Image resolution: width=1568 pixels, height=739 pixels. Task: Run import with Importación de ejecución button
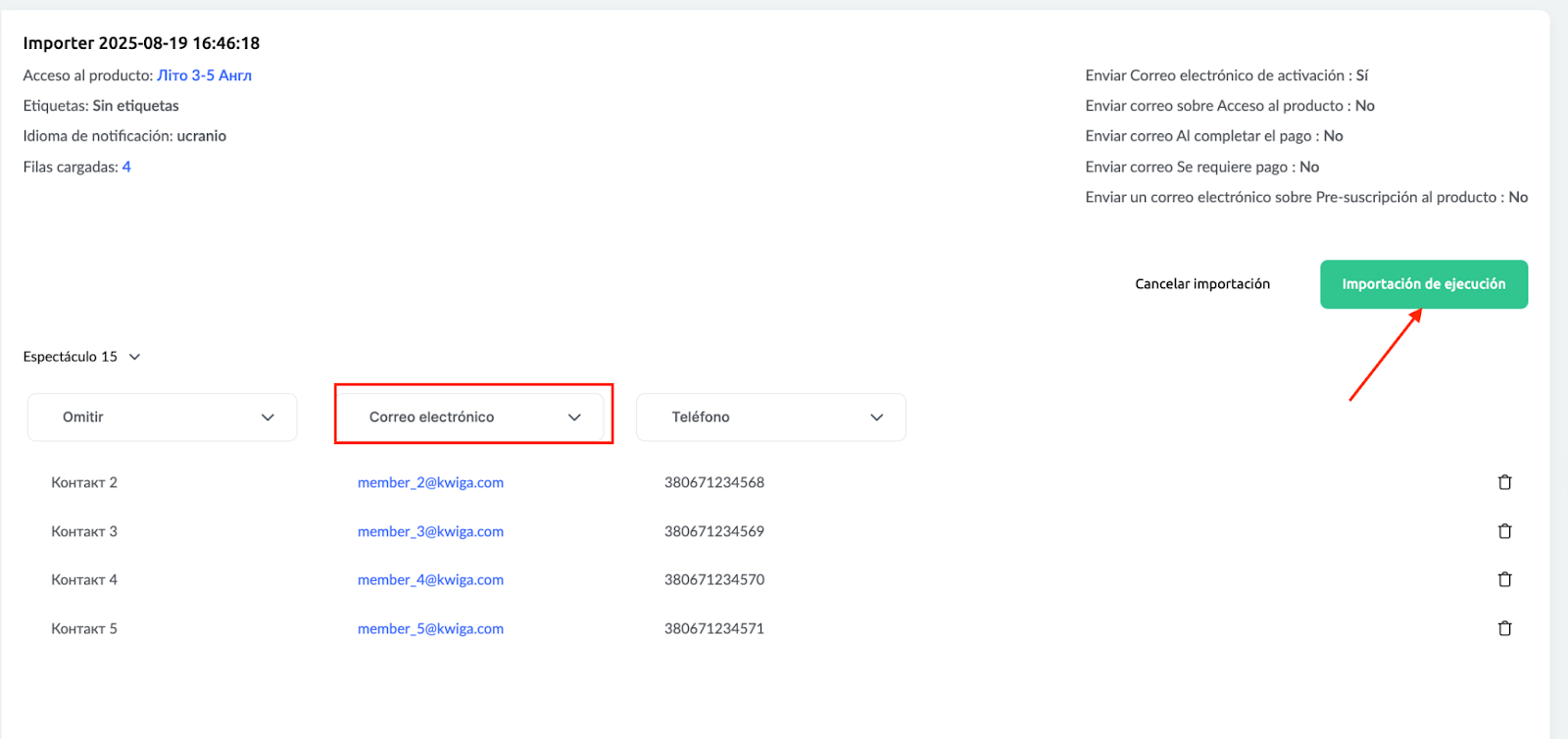pyautogui.click(x=1423, y=284)
